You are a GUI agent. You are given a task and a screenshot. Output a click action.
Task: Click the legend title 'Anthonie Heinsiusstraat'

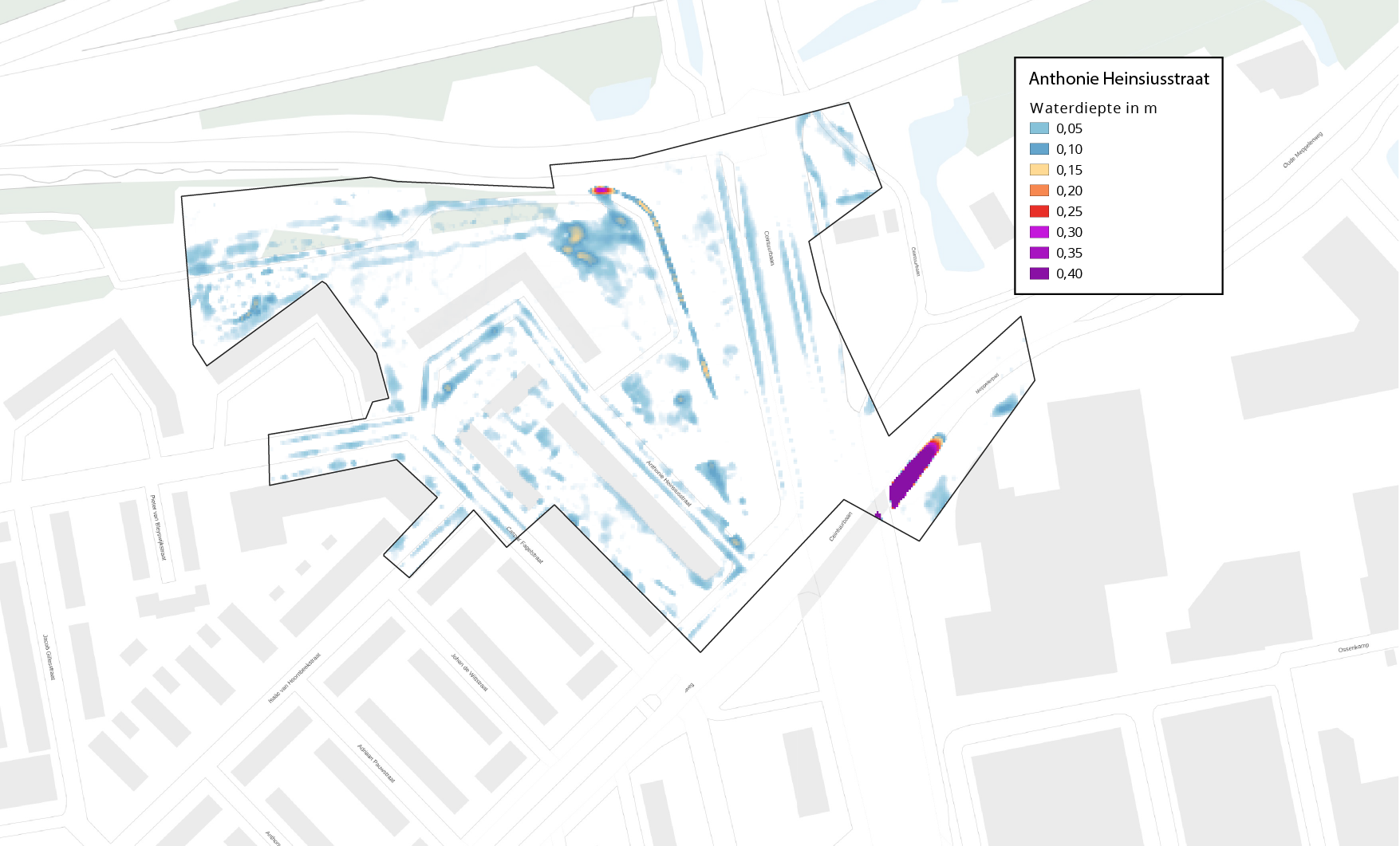tap(1118, 78)
